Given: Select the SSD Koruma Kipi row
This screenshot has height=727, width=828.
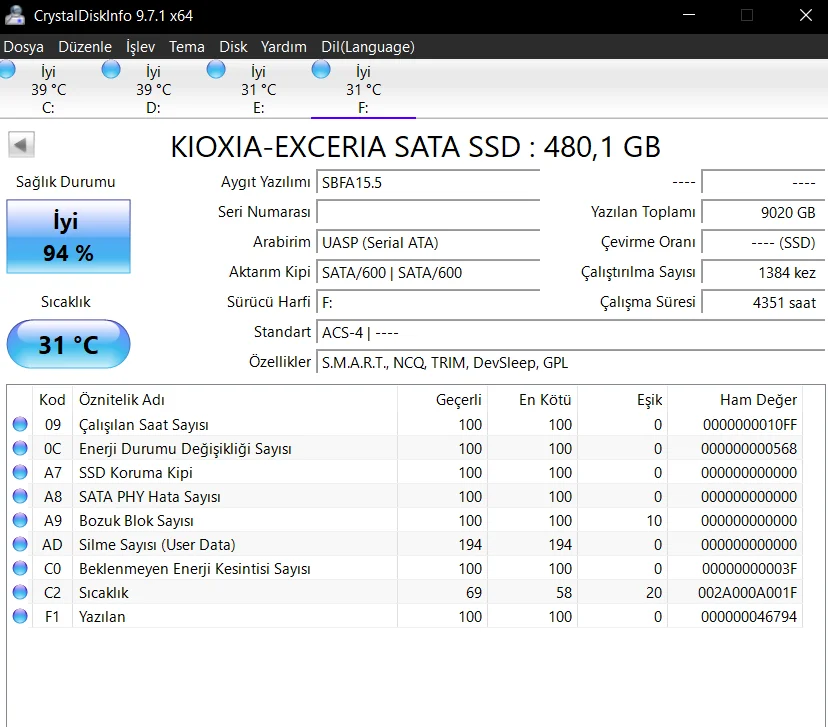Looking at the screenshot, I should [x=405, y=473].
